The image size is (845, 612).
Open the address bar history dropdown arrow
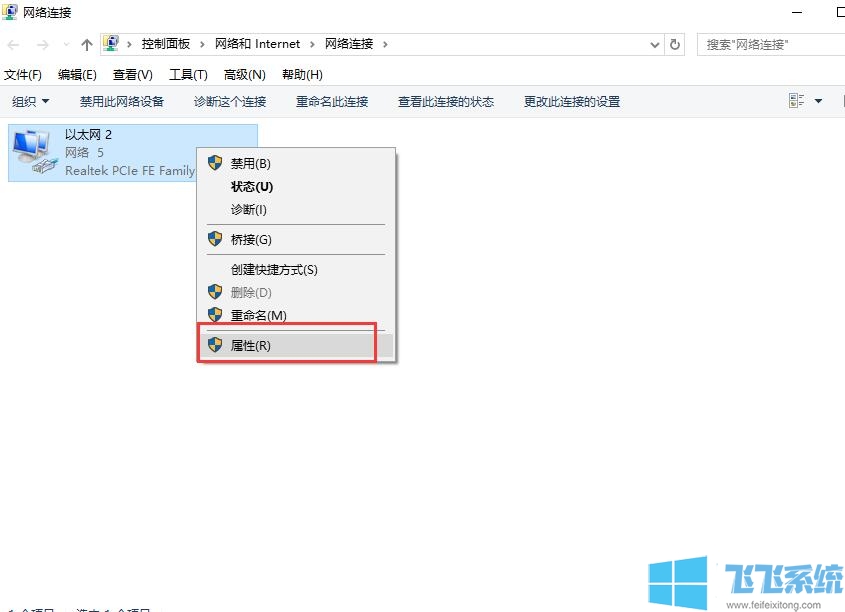pyautogui.click(x=655, y=44)
